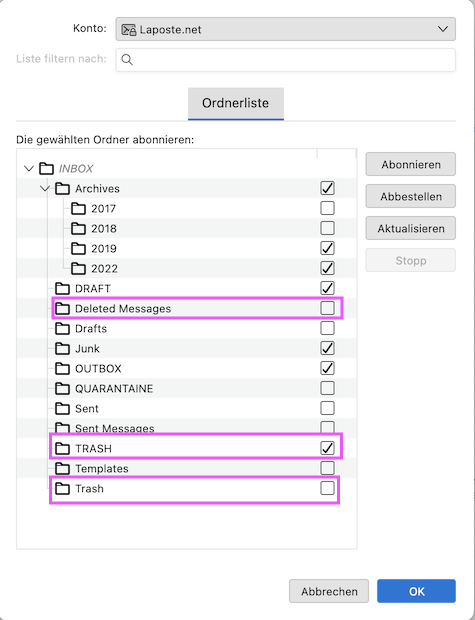475x620 pixels.
Task: Click the Abbestellen button
Action: [411, 197]
